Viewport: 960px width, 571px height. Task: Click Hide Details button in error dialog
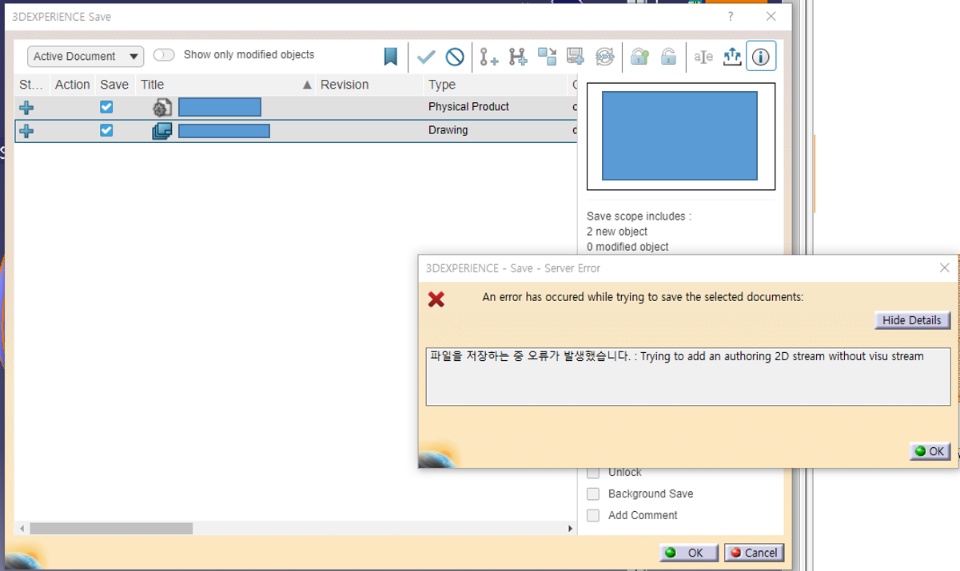[912, 320]
